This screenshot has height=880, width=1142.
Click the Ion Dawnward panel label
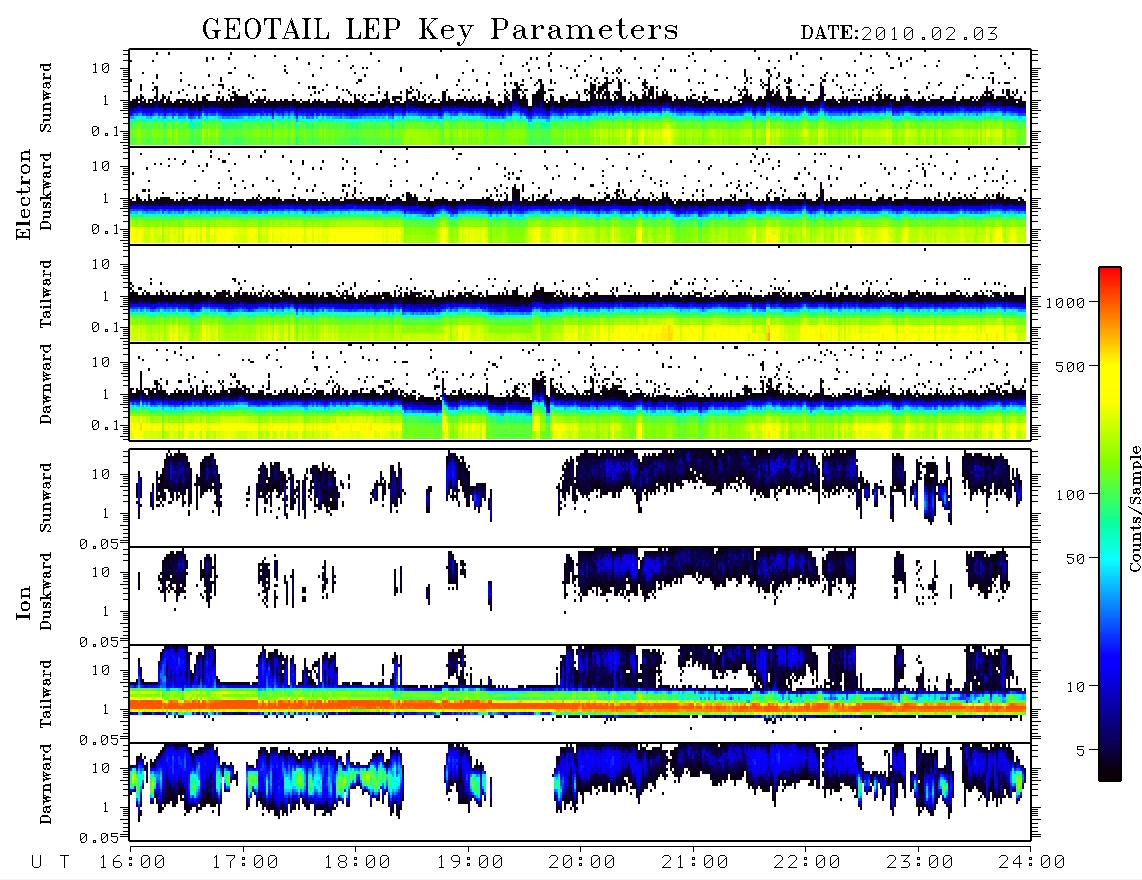point(46,784)
